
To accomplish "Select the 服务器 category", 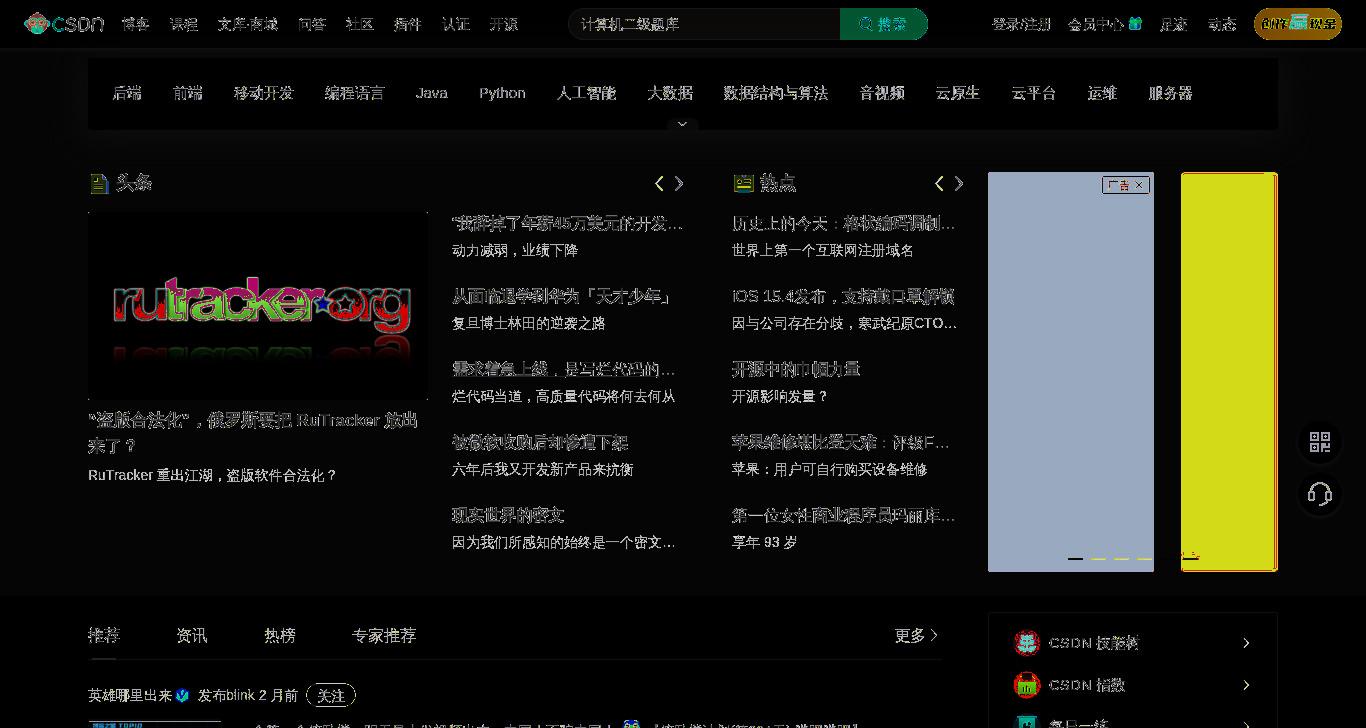I will pos(1171,93).
